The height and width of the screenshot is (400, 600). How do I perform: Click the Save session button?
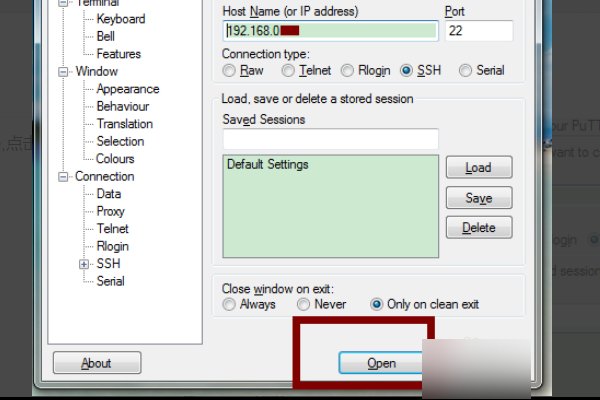point(478,198)
